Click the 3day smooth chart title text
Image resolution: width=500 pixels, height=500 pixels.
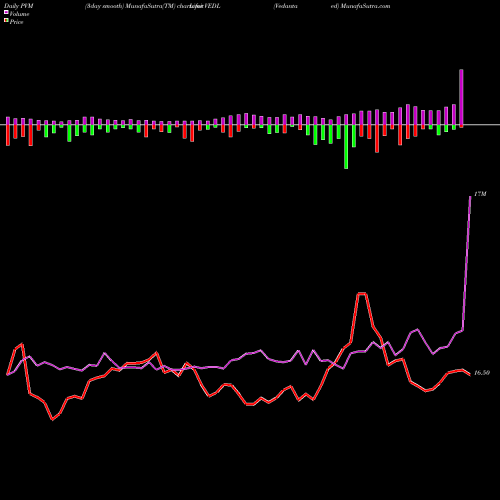pyautogui.click(x=152, y=6)
